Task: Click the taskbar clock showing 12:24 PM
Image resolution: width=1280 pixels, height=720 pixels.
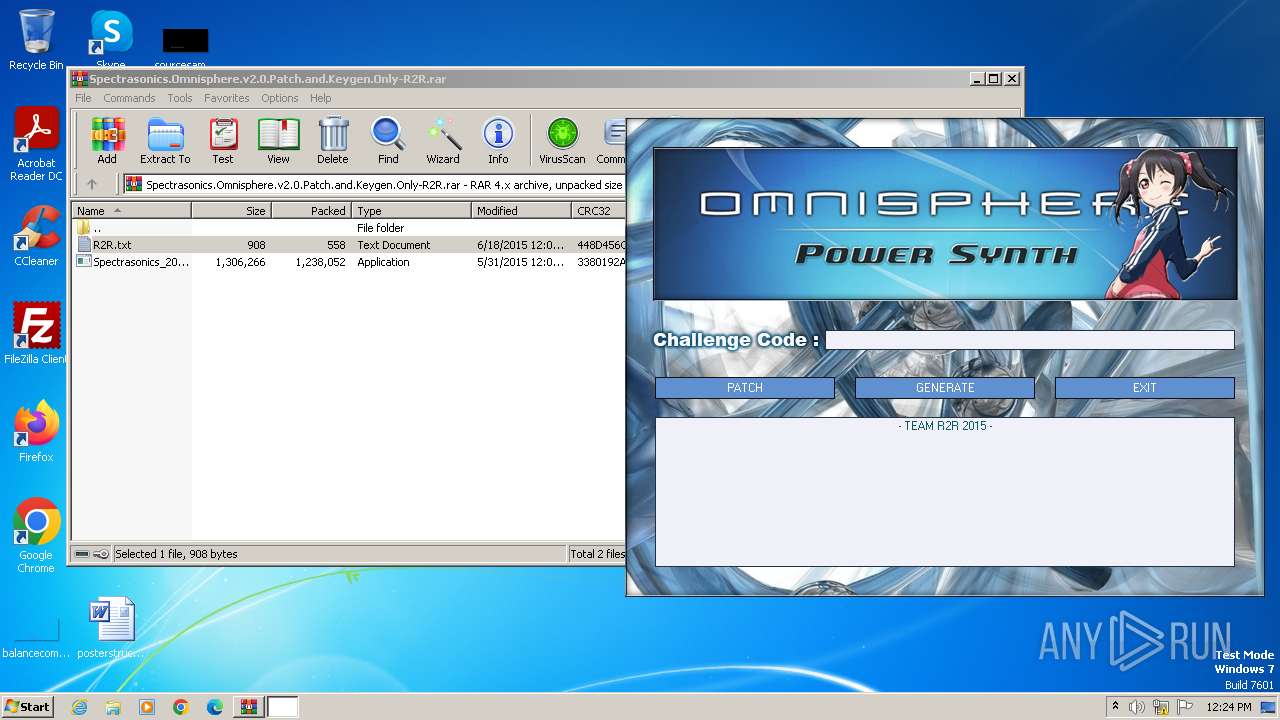Action: coord(1229,707)
